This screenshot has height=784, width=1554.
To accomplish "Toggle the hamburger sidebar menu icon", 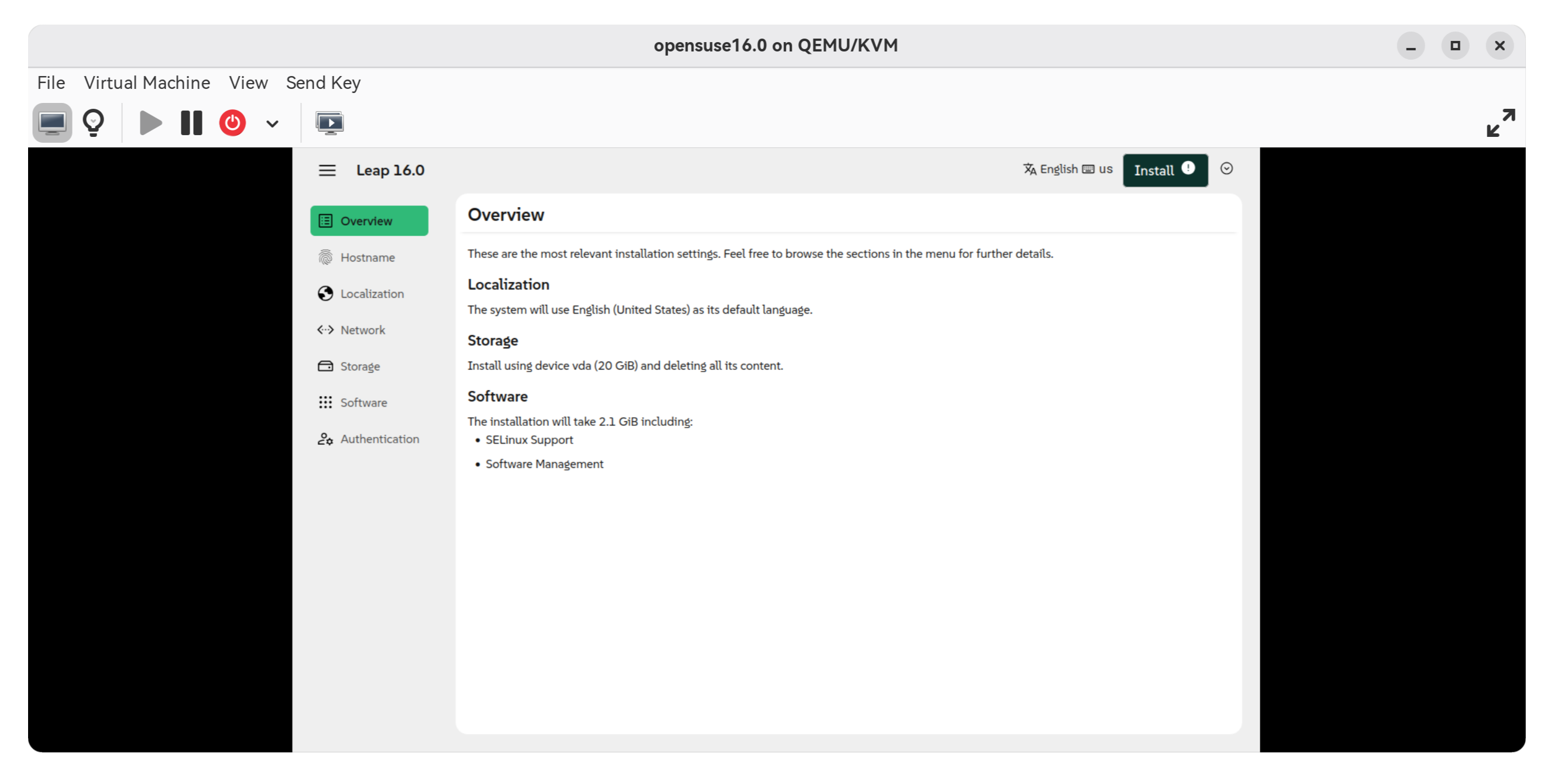I will [x=327, y=170].
